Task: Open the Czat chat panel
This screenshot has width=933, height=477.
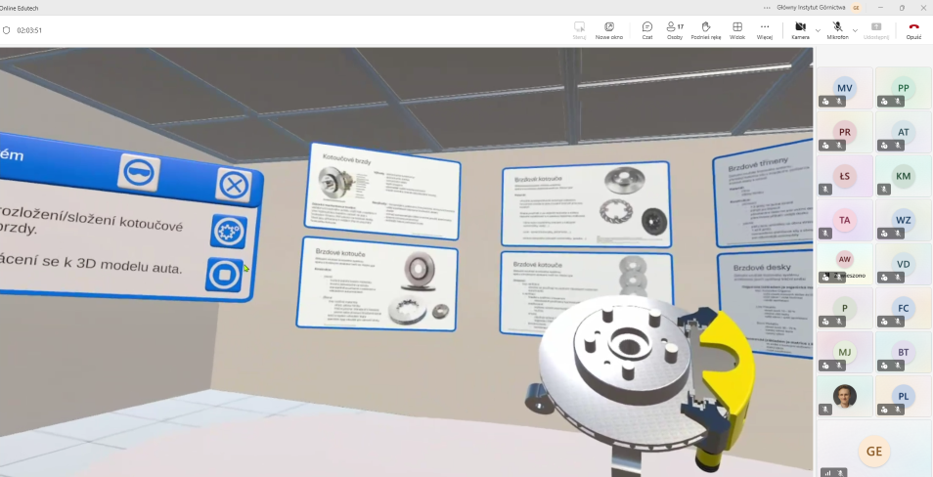Action: click(647, 30)
